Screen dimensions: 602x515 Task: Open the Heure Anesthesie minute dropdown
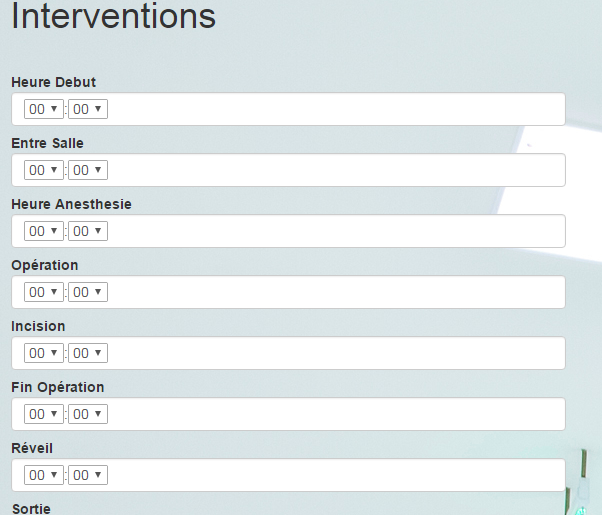[88, 231]
